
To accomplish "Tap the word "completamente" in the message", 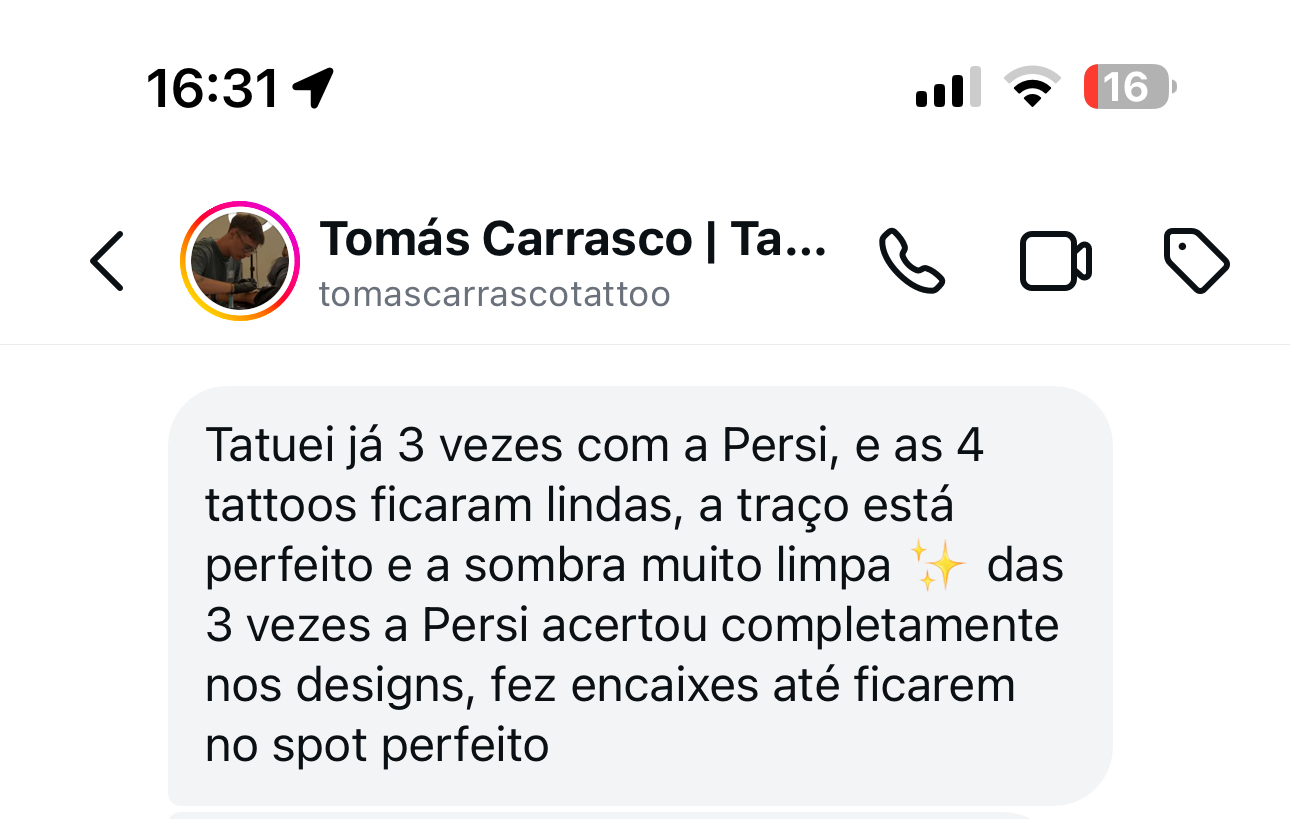I will coord(890,626).
